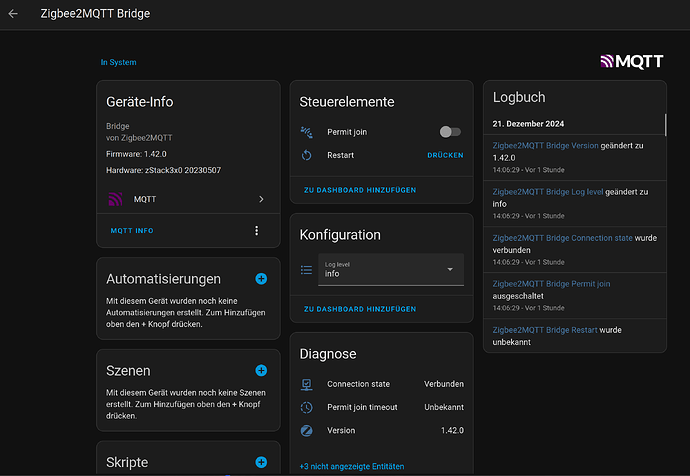Click the Permit join timeout clock icon
Viewport: 690px width, 476px height.
(x=307, y=407)
